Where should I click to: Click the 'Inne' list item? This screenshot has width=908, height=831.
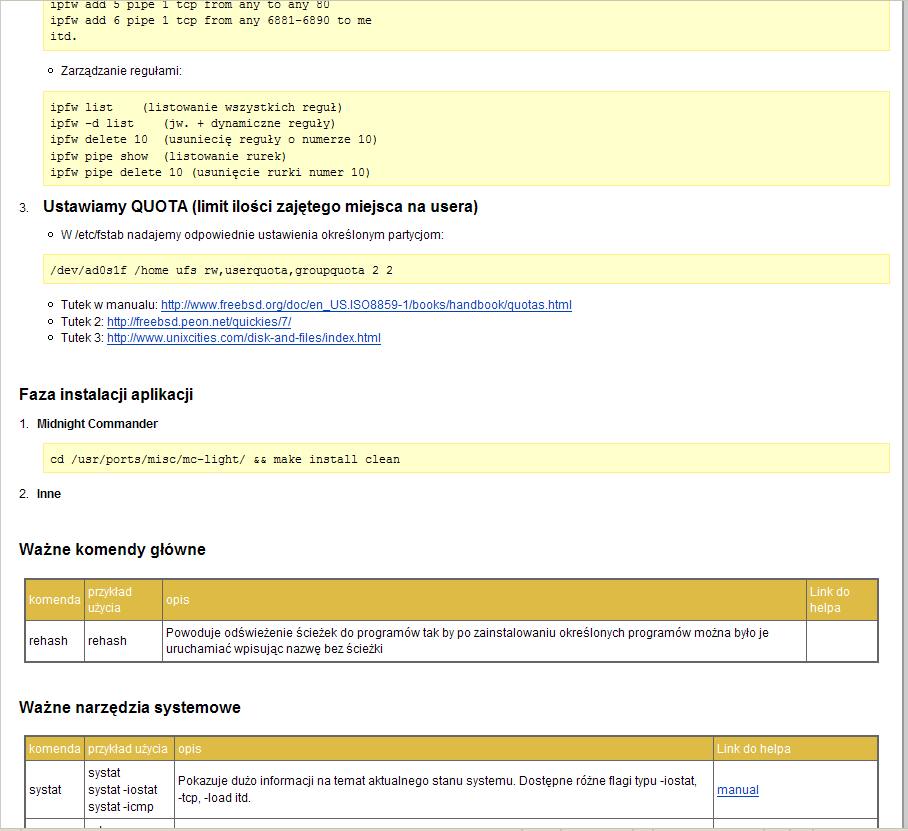coord(49,494)
